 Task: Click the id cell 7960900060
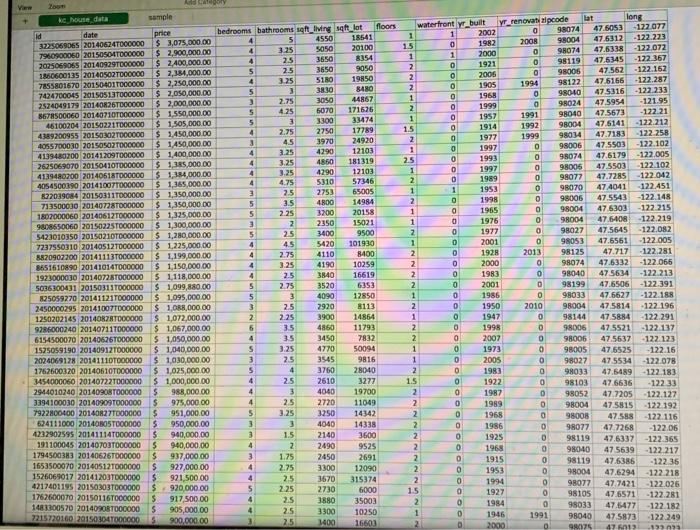(x=58, y=56)
